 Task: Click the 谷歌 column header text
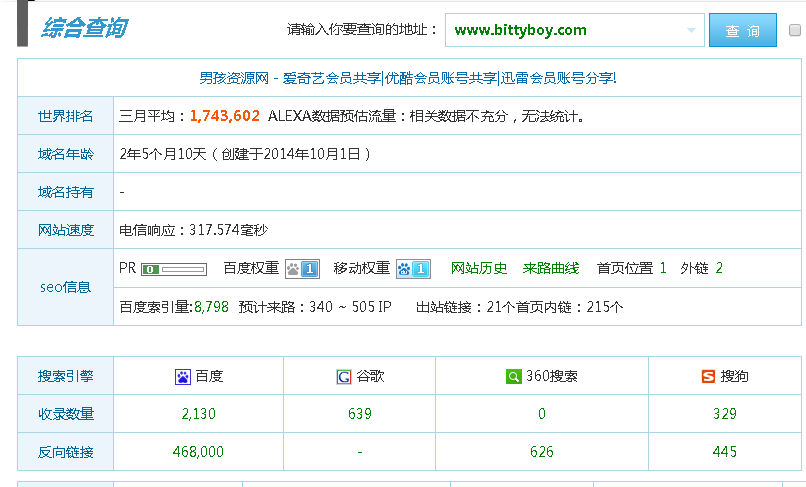371,376
